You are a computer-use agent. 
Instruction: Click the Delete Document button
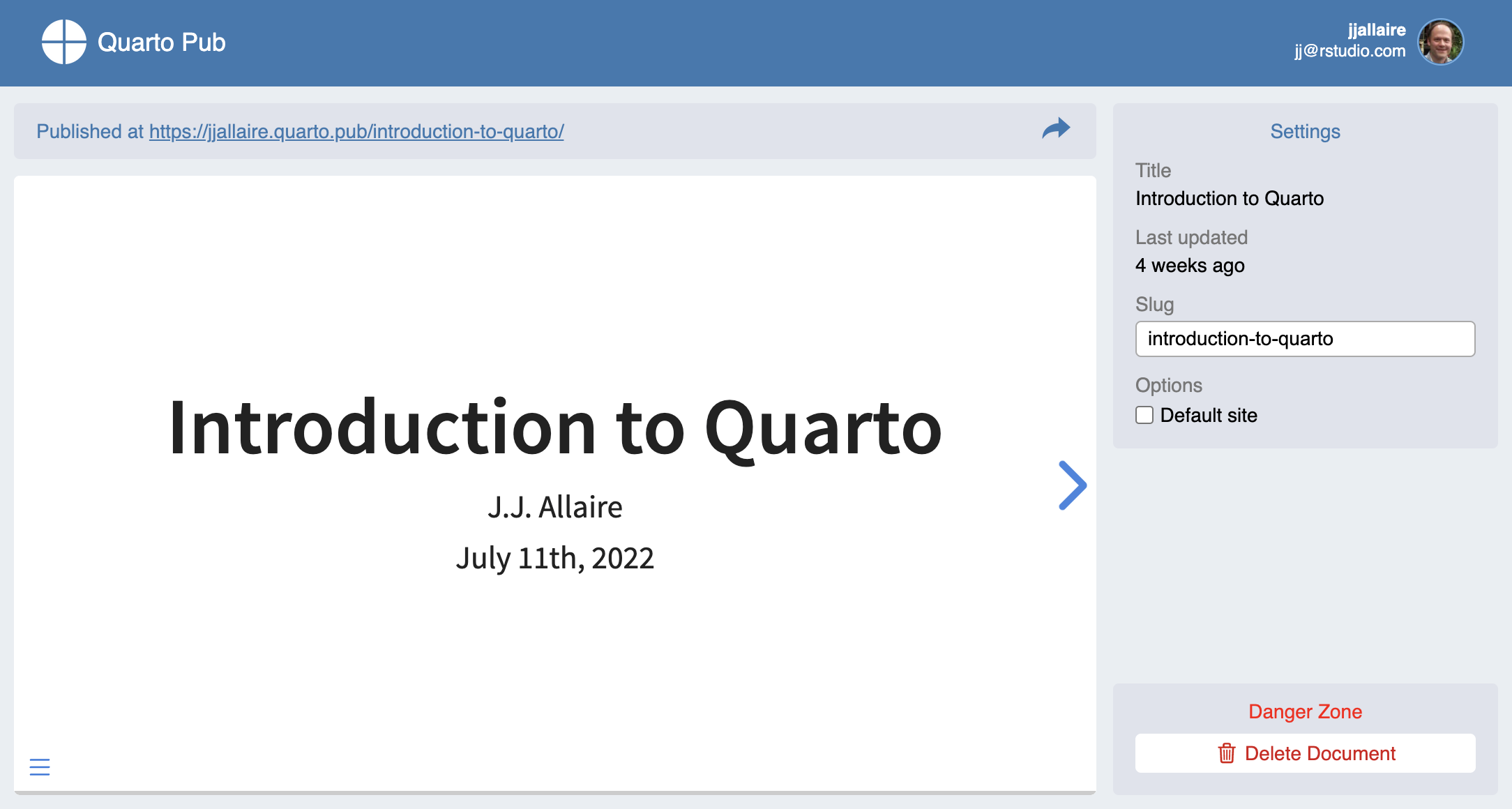1305,753
